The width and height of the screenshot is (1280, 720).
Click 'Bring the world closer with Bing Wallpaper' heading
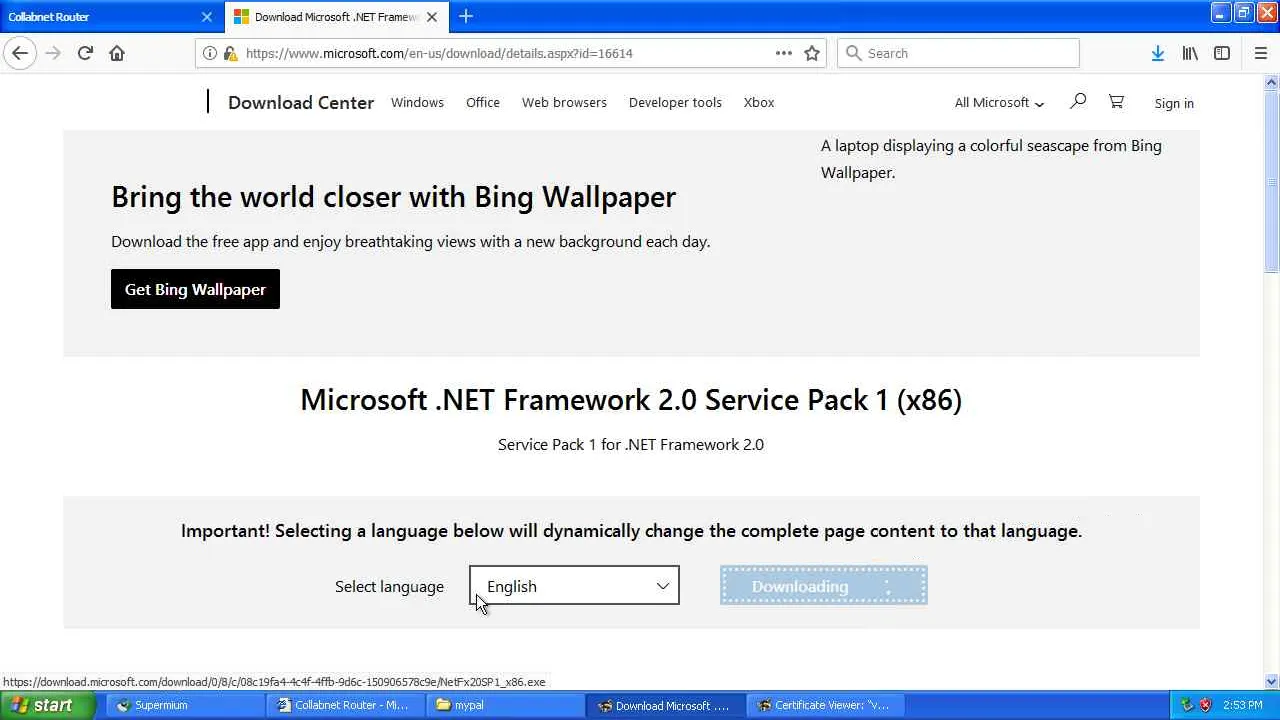click(x=393, y=197)
